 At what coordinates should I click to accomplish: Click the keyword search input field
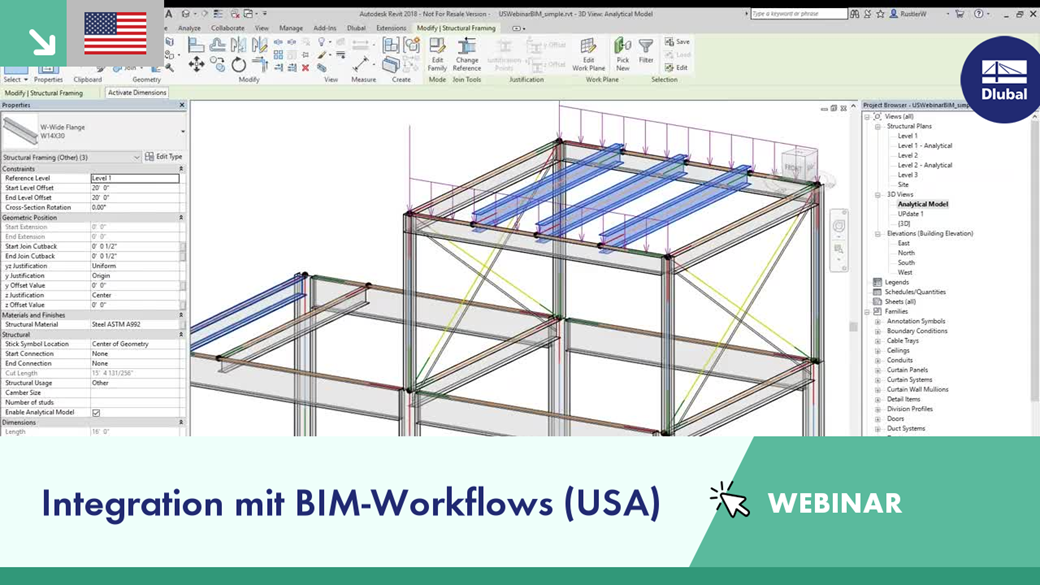(x=799, y=13)
